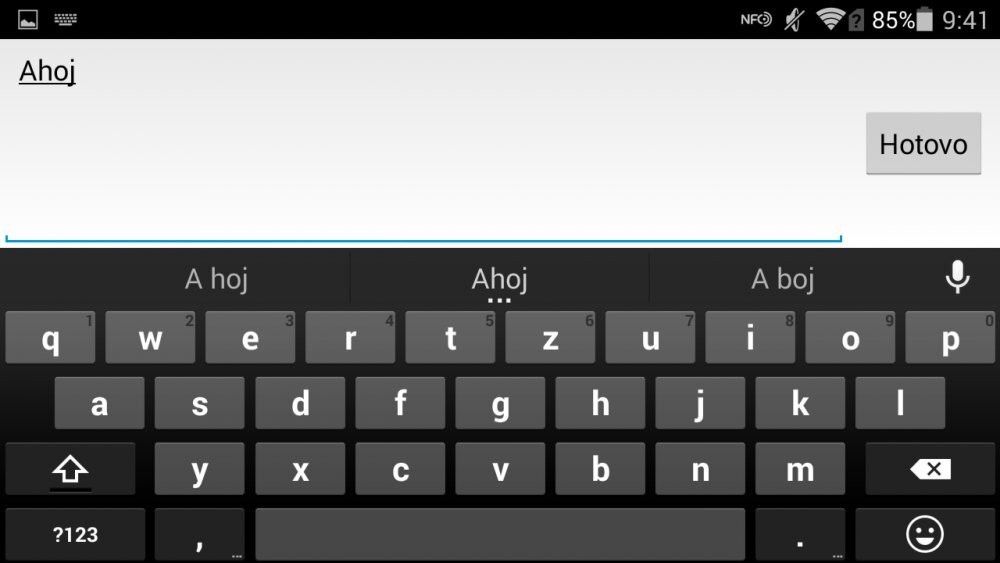Switch to ?123 symbols keyboard
The height and width of the screenshot is (563, 1000).
[x=75, y=534]
